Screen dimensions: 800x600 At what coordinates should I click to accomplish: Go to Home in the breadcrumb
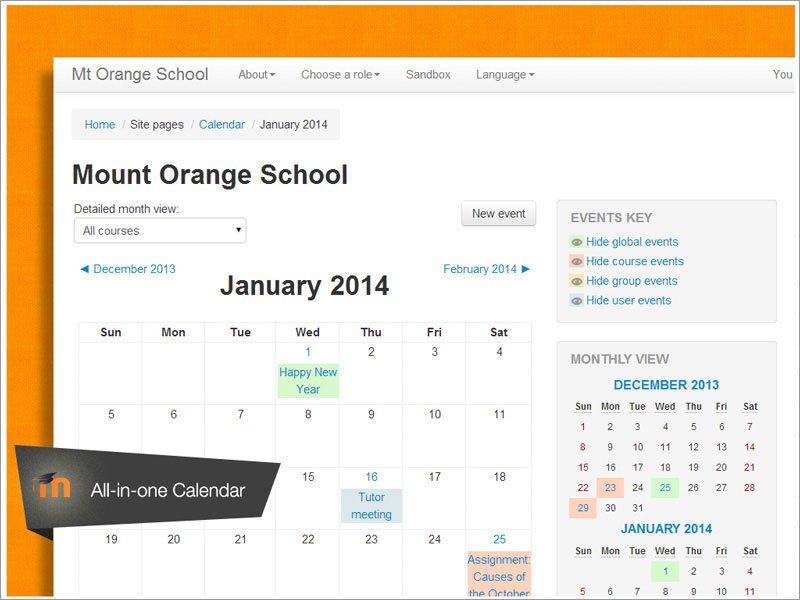pyautogui.click(x=100, y=124)
